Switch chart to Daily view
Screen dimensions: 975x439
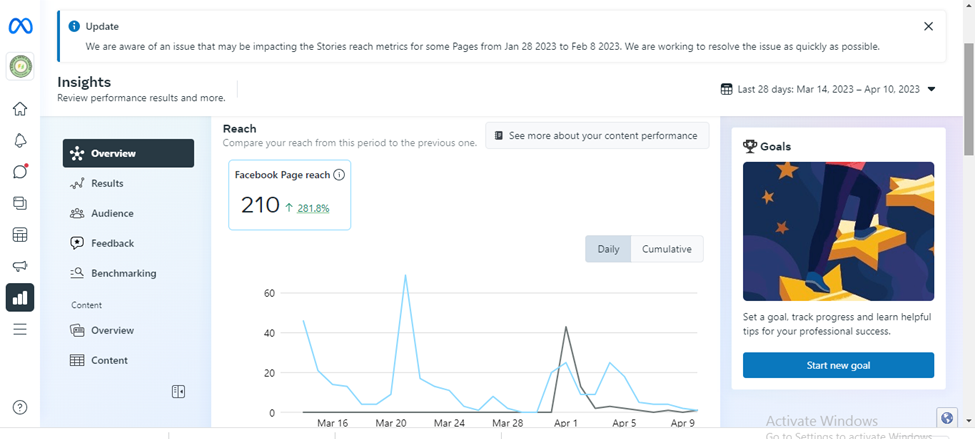(608, 249)
